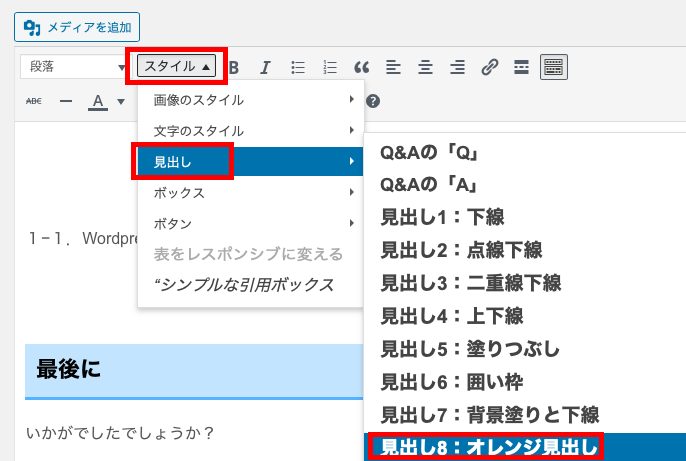Toggle bold formatting
Image resolution: width=686 pixels, height=461 pixels.
tap(234, 68)
